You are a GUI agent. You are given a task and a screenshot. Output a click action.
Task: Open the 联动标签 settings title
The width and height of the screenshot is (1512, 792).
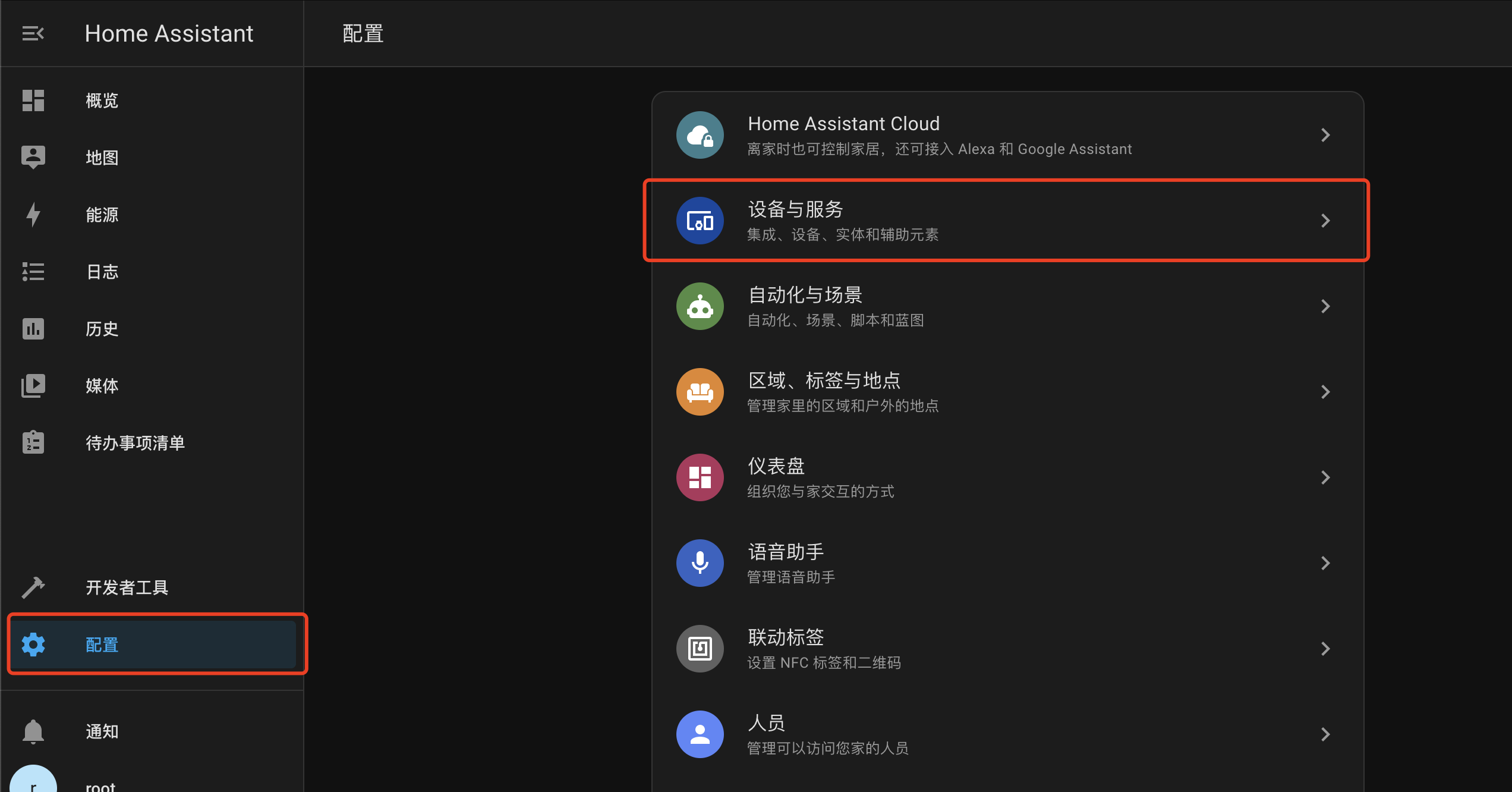point(786,637)
